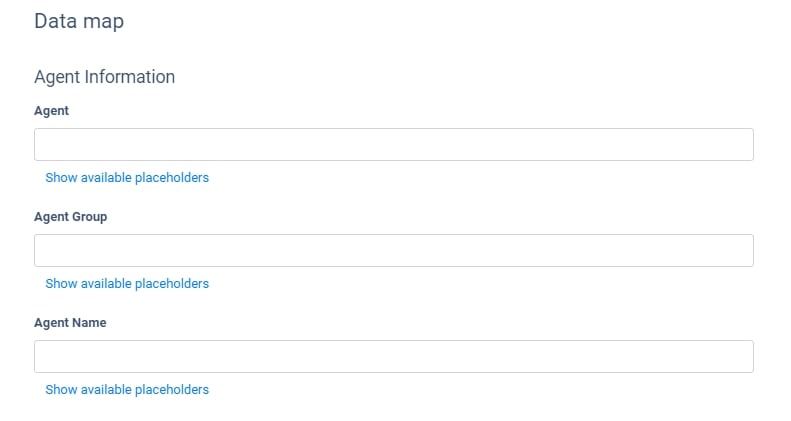Place cursor in the first text box
Viewport: 791px width, 421px height.
click(393, 144)
